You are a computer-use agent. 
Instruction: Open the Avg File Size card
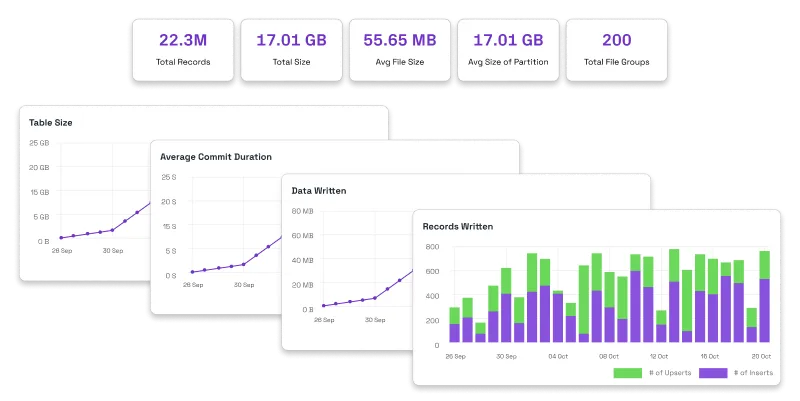400,50
